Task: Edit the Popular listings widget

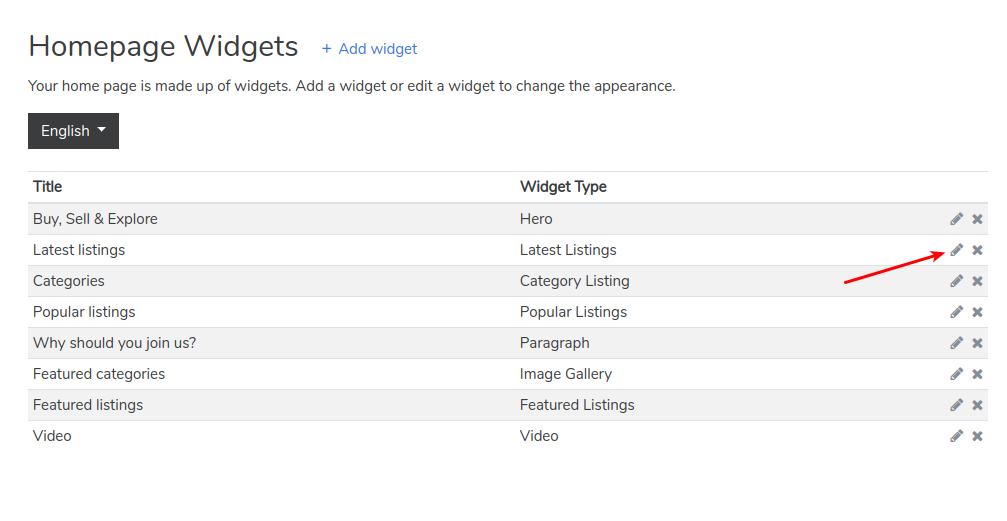Action: 957,312
